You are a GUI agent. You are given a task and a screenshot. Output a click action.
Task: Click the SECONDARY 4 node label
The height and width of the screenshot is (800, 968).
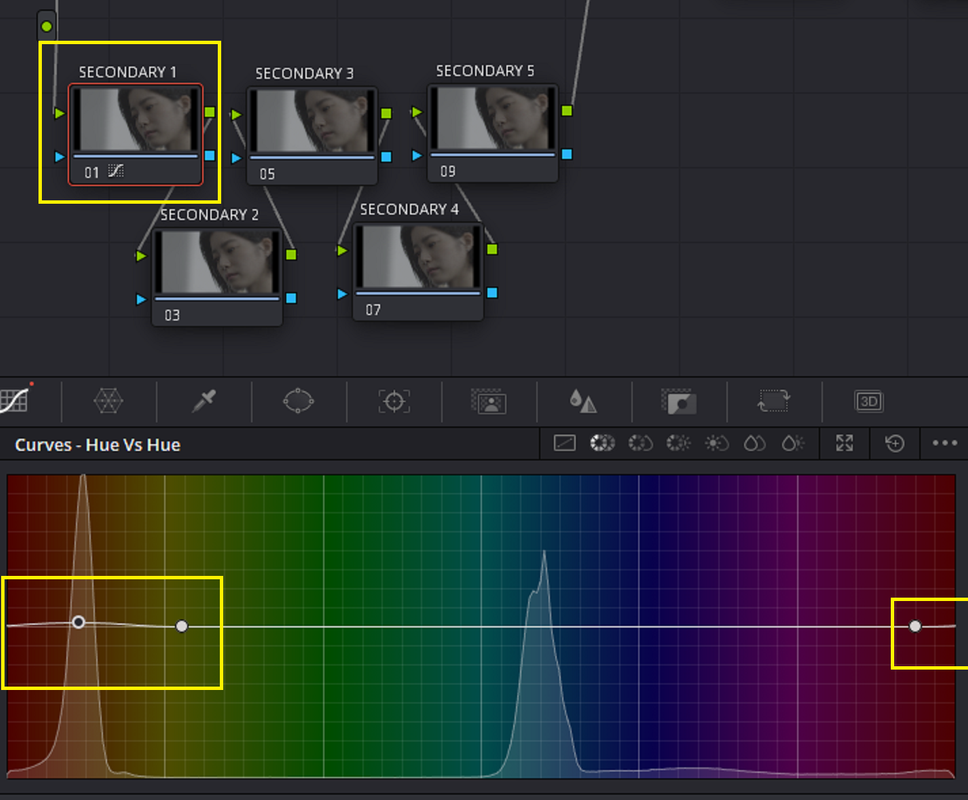(x=409, y=210)
